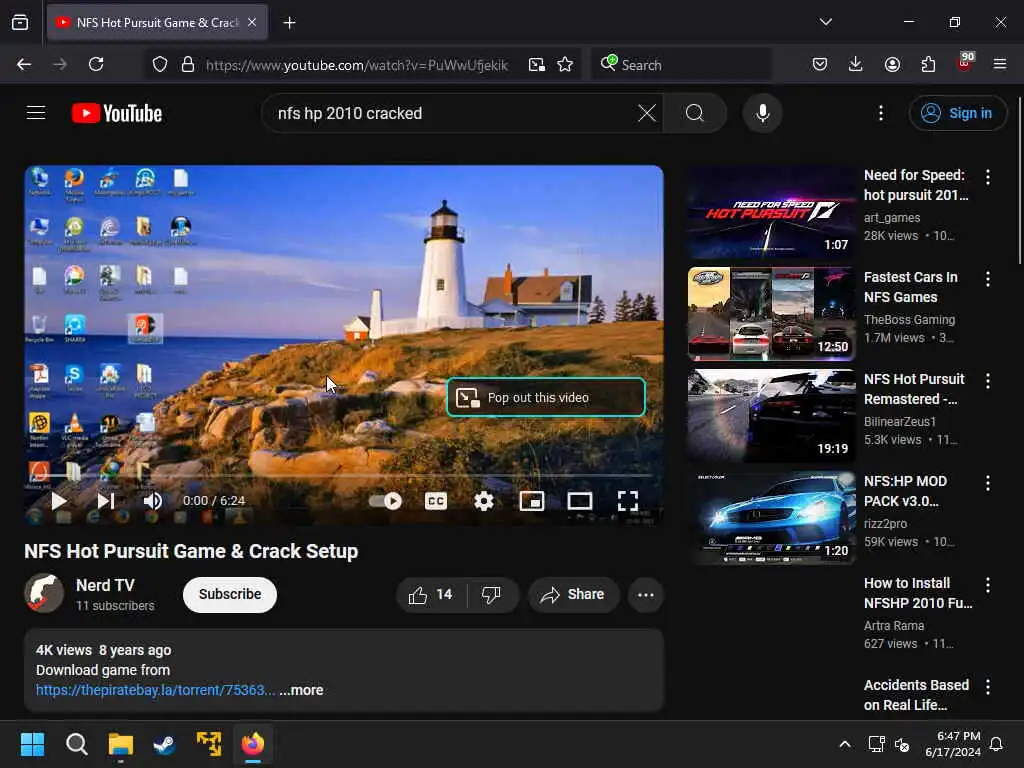List all tabs dropdown arrow
Image resolution: width=1024 pixels, height=768 pixels.
click(x=825, y=22)
